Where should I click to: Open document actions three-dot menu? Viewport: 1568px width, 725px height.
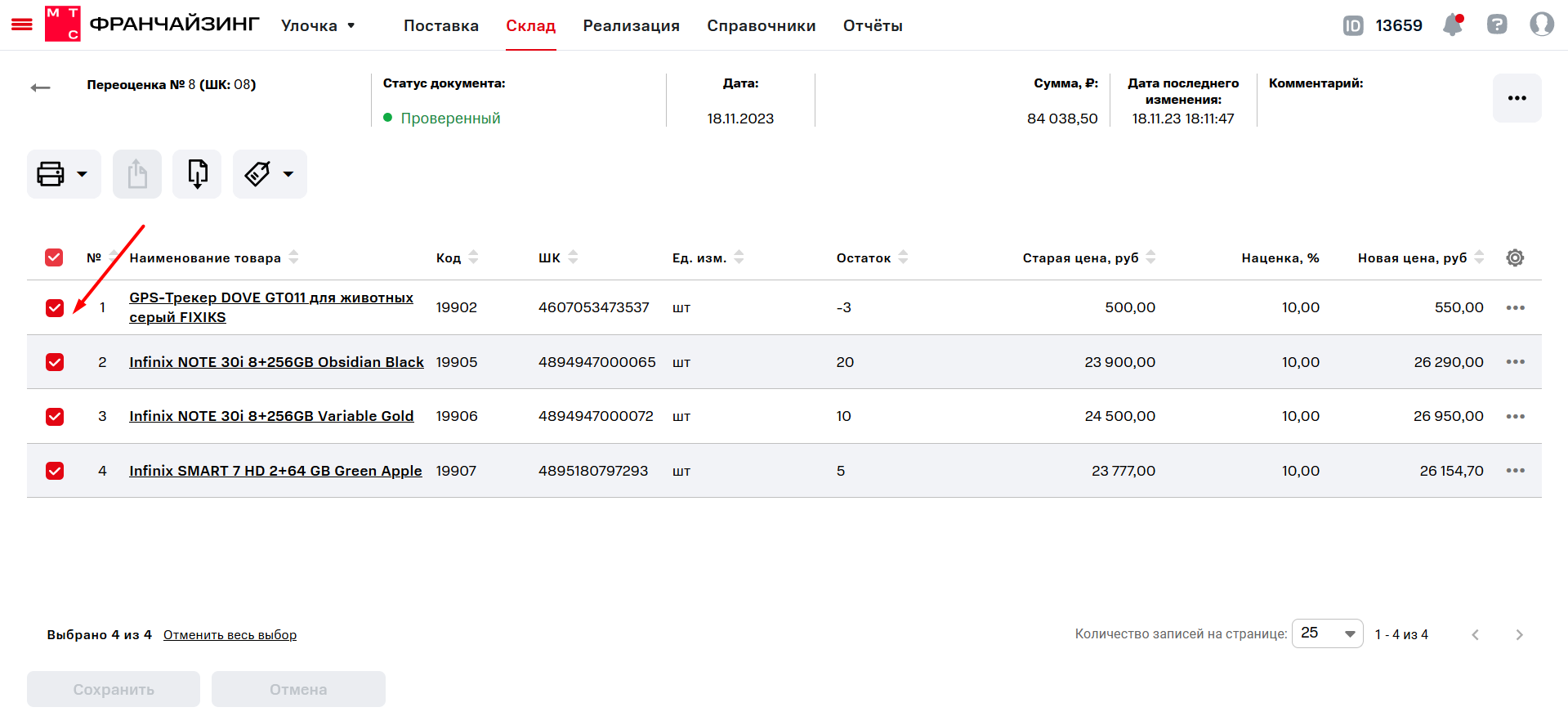pyautogui.click(x=1517, y=98)
